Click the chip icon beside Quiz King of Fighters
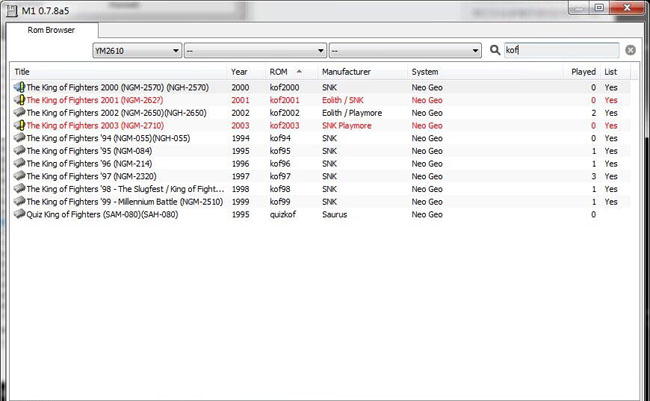 [19, 214]
